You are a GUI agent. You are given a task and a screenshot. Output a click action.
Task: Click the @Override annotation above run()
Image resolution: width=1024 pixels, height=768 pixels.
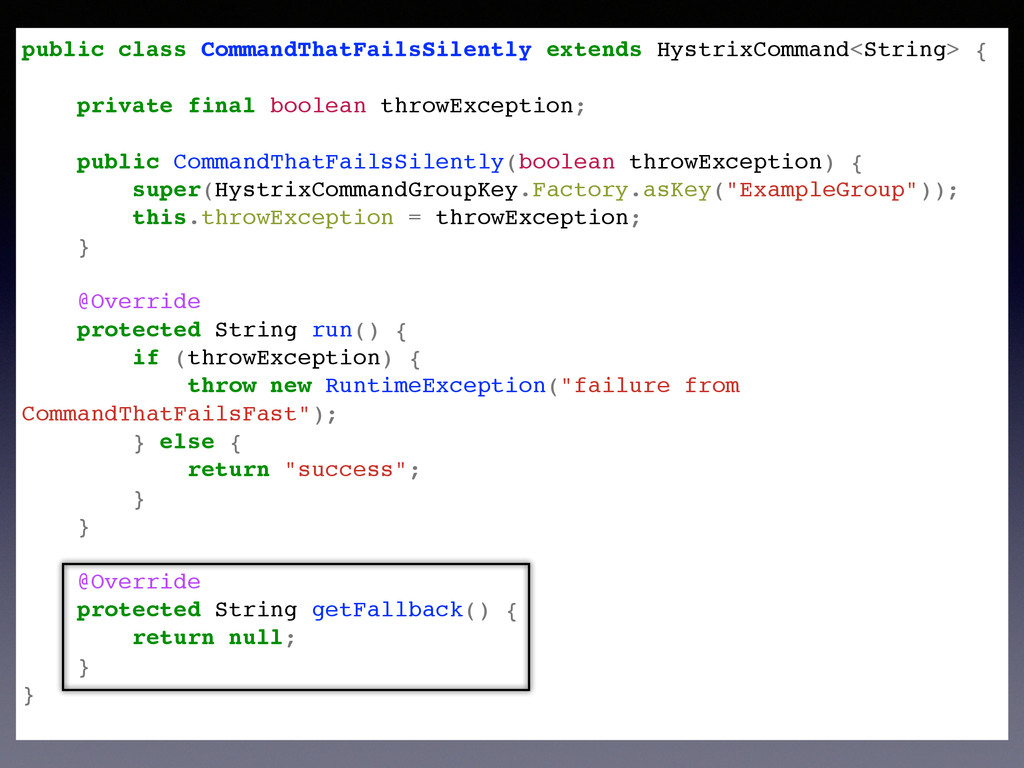click(138, 302)
